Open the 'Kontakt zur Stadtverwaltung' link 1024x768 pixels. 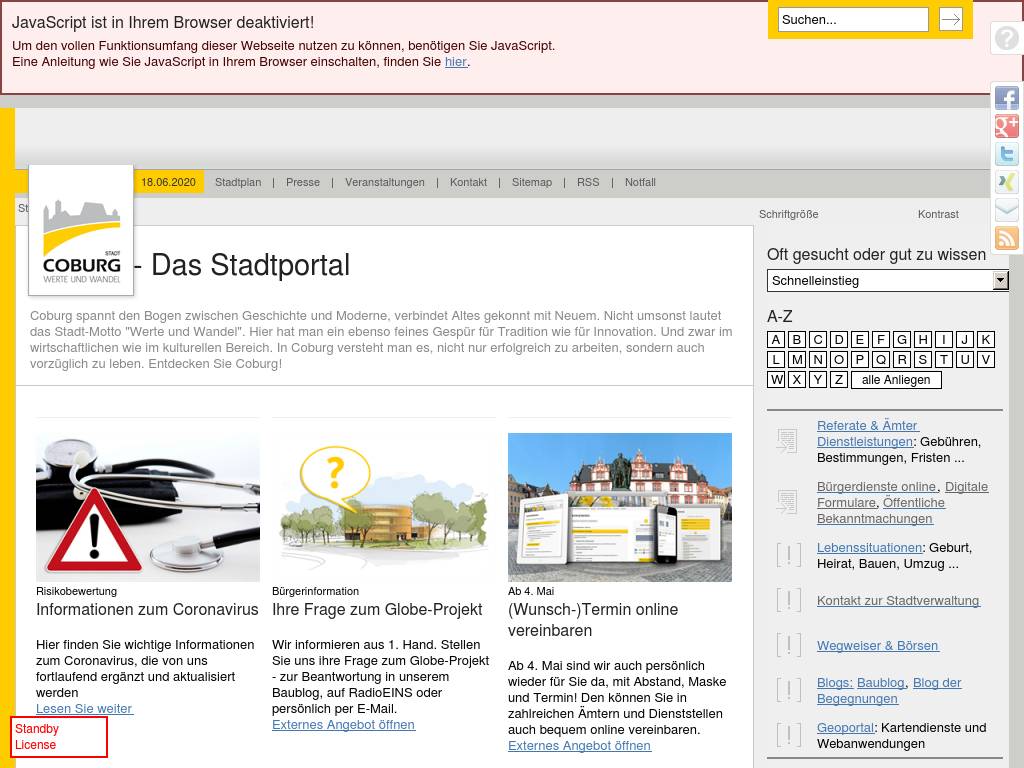[898, 601]
